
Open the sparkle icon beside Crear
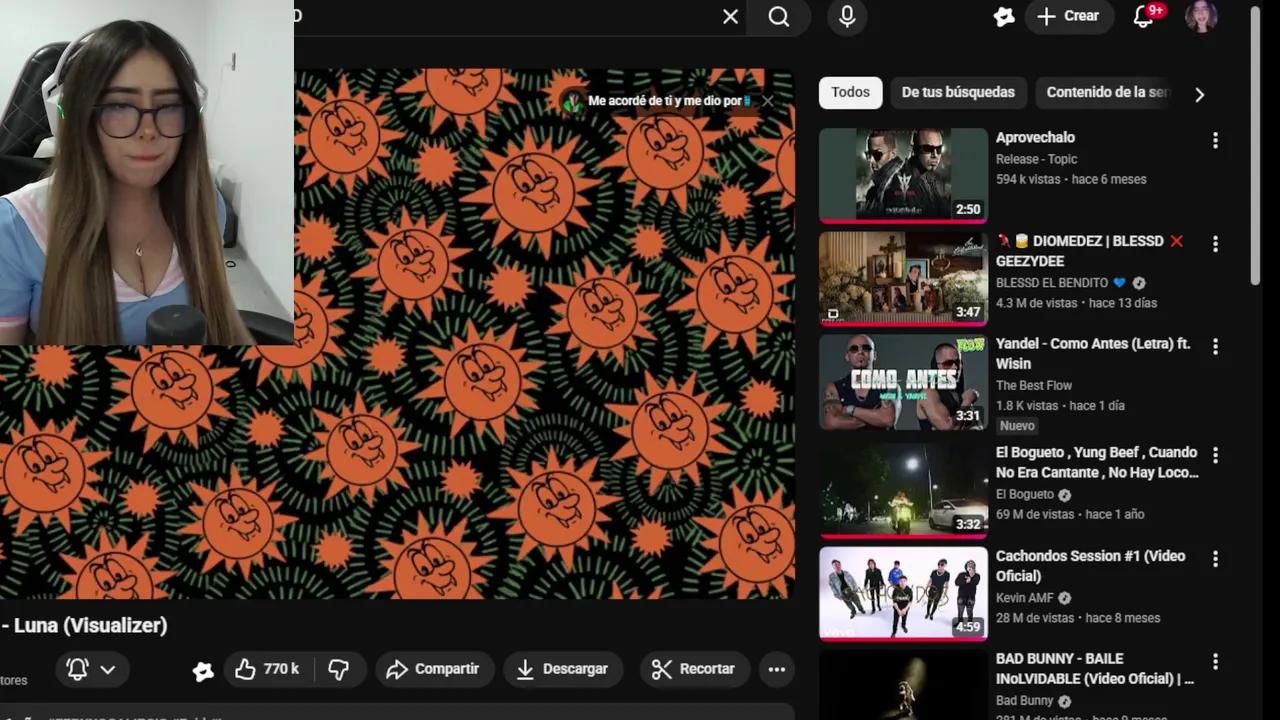click(1004, 17)
